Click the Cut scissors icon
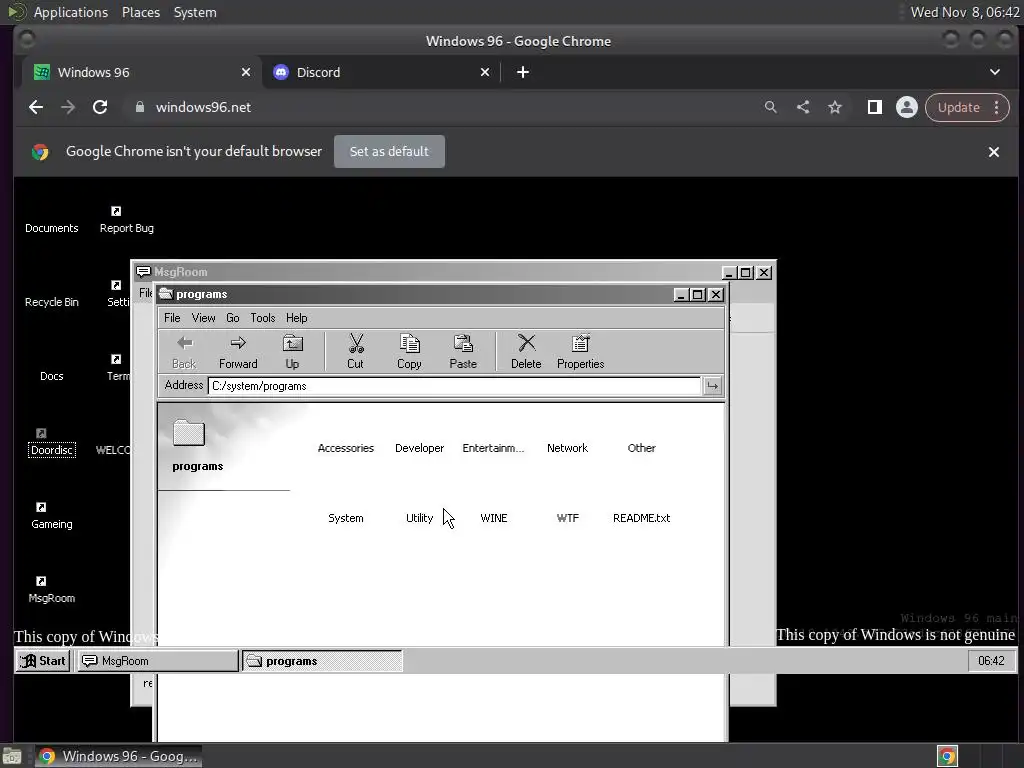The image size is (1024, 768). coord(355,351)
